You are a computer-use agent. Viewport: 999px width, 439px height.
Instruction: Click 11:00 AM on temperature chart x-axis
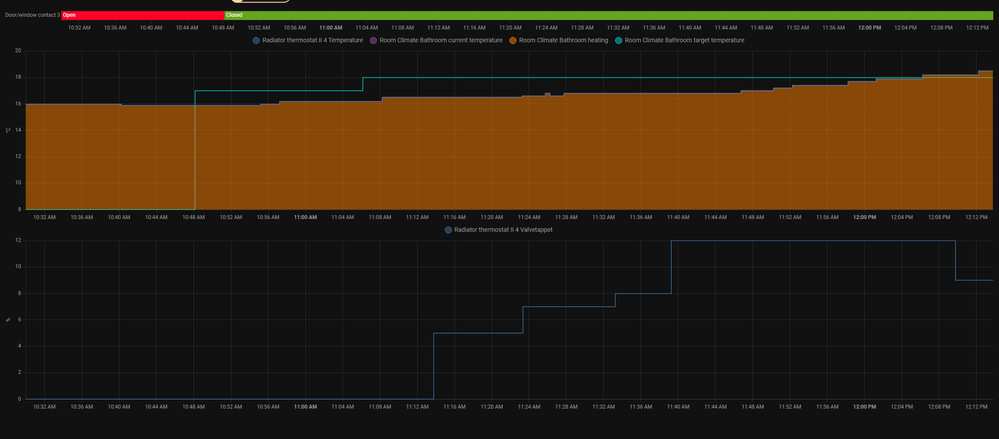click(x=306, y=216)
